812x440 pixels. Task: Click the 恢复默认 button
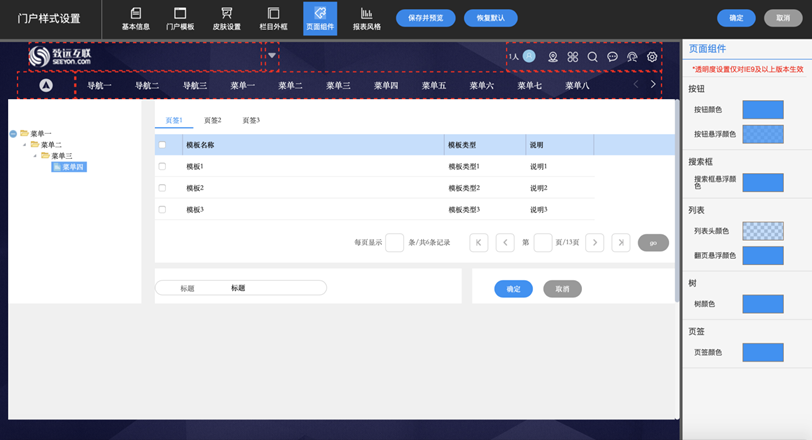coord(490,18)
